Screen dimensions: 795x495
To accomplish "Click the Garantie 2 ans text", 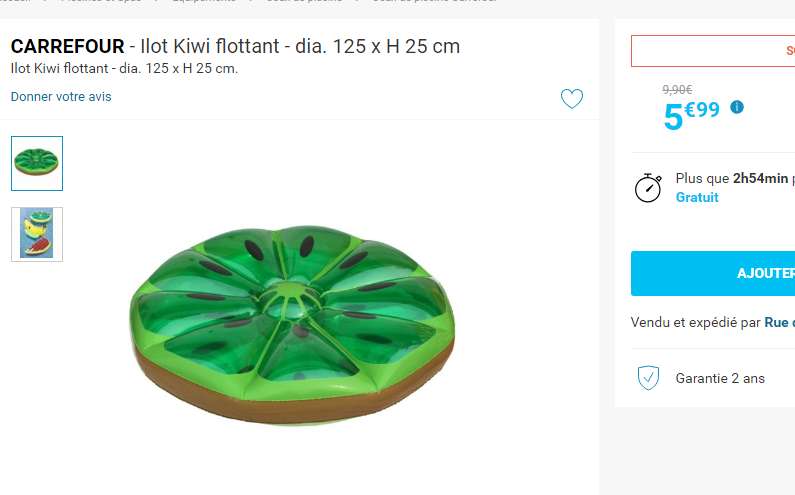I will coord(720,378).
